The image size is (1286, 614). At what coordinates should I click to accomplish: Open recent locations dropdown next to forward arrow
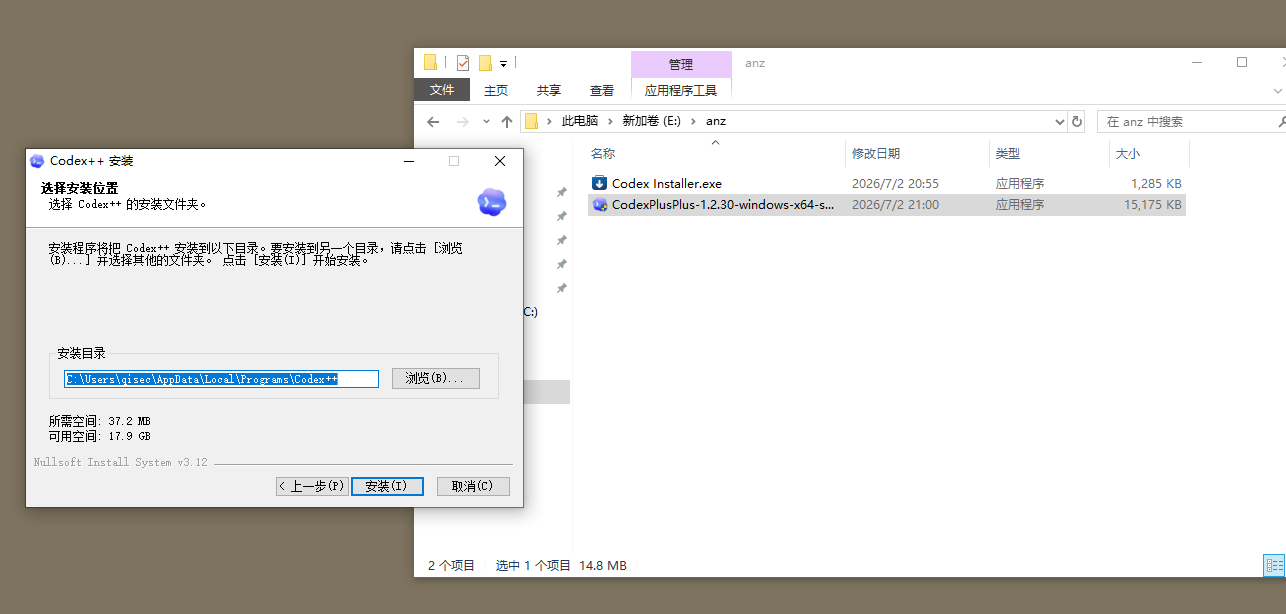pos(486,121)
